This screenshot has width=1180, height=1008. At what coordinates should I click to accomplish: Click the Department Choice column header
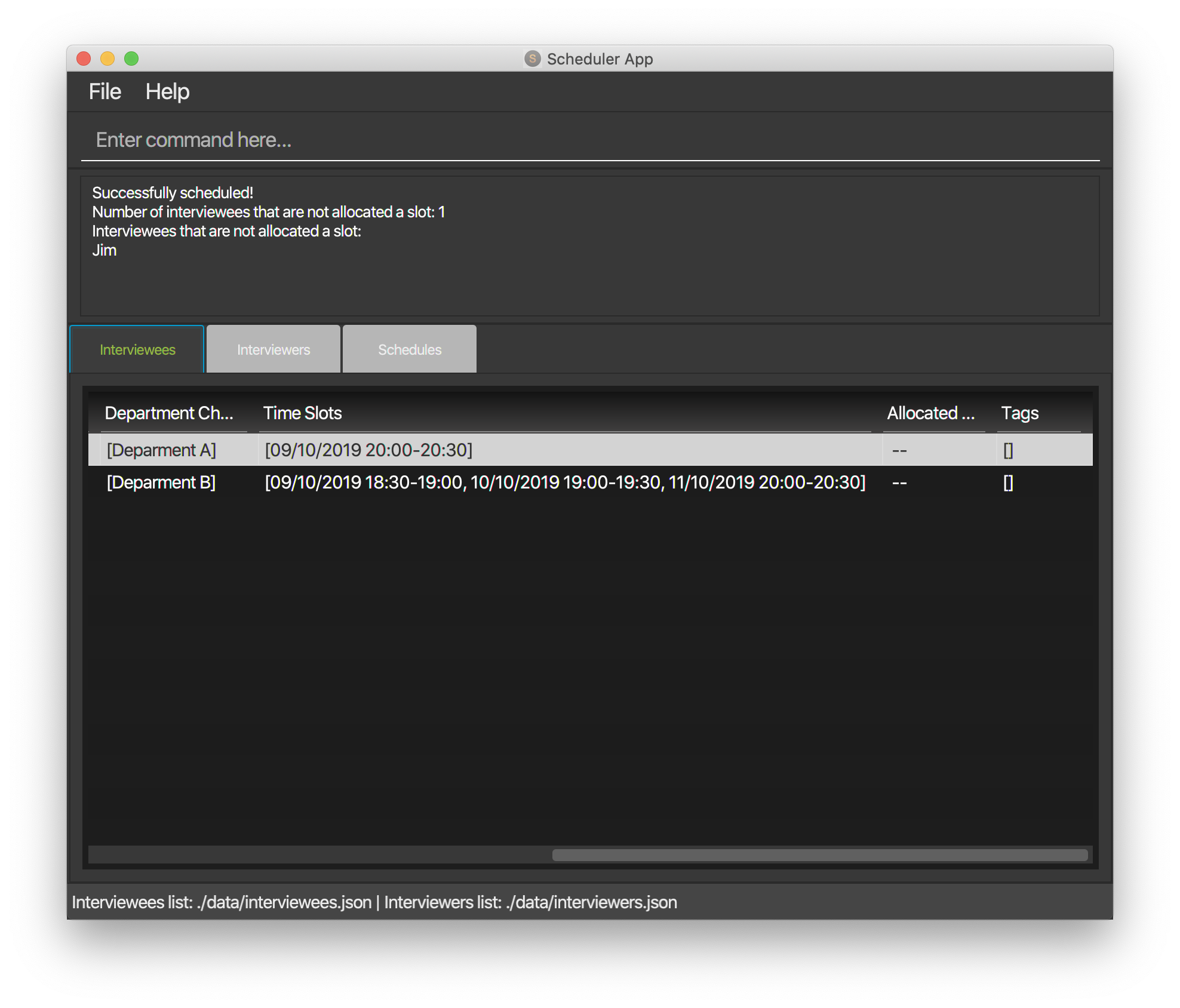point(169,413)
